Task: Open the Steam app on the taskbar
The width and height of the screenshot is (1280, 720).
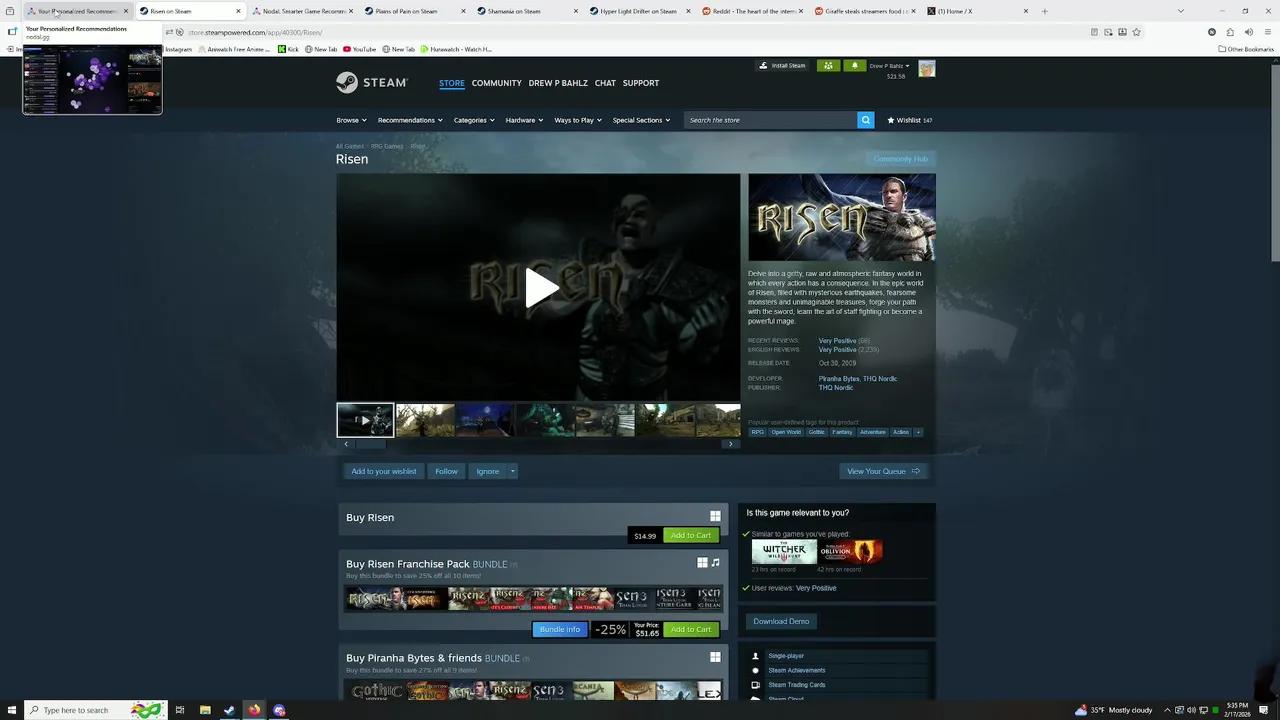Action: 229,710
